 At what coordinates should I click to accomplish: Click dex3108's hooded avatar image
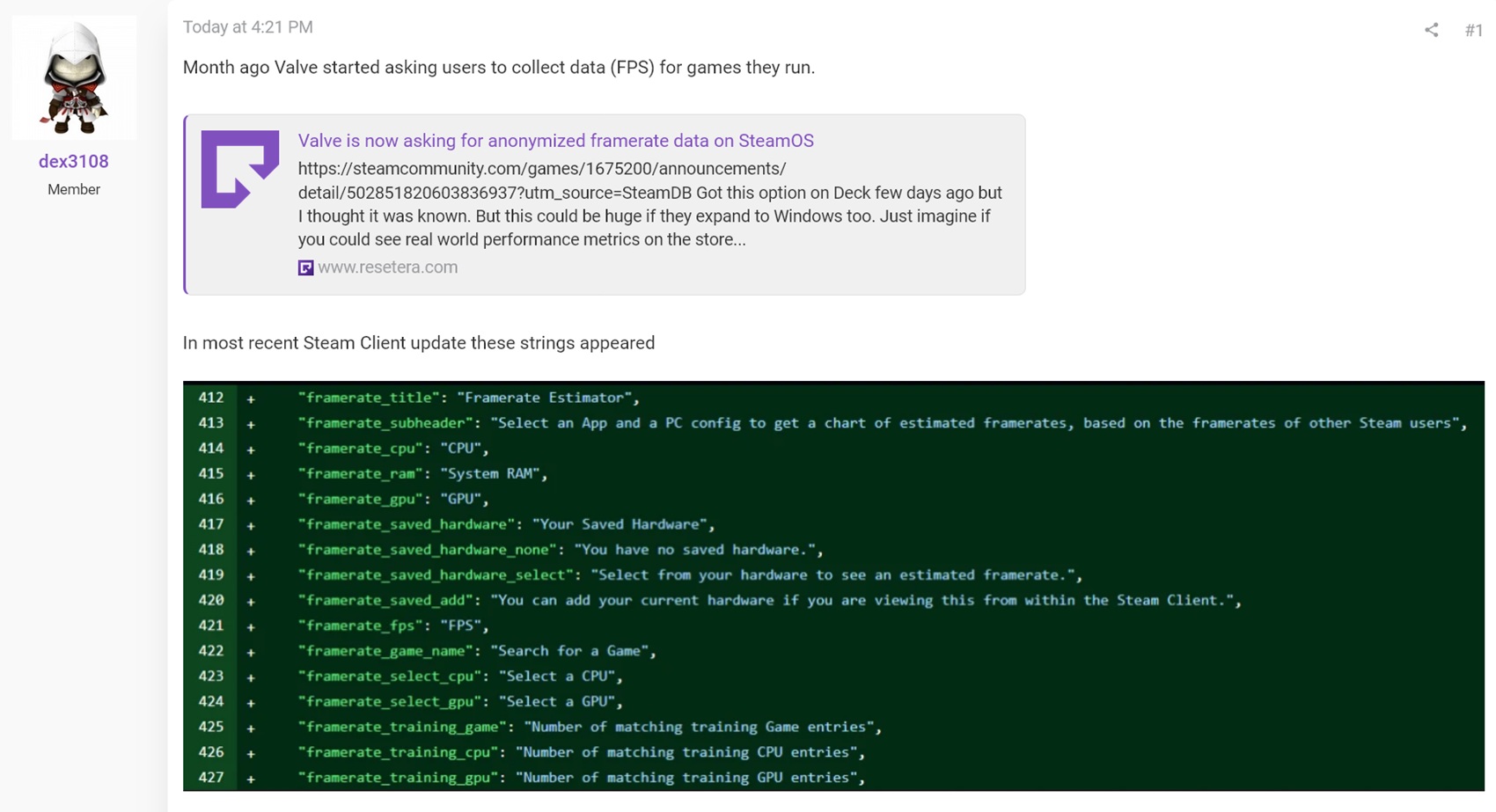[x=74, y=78]
